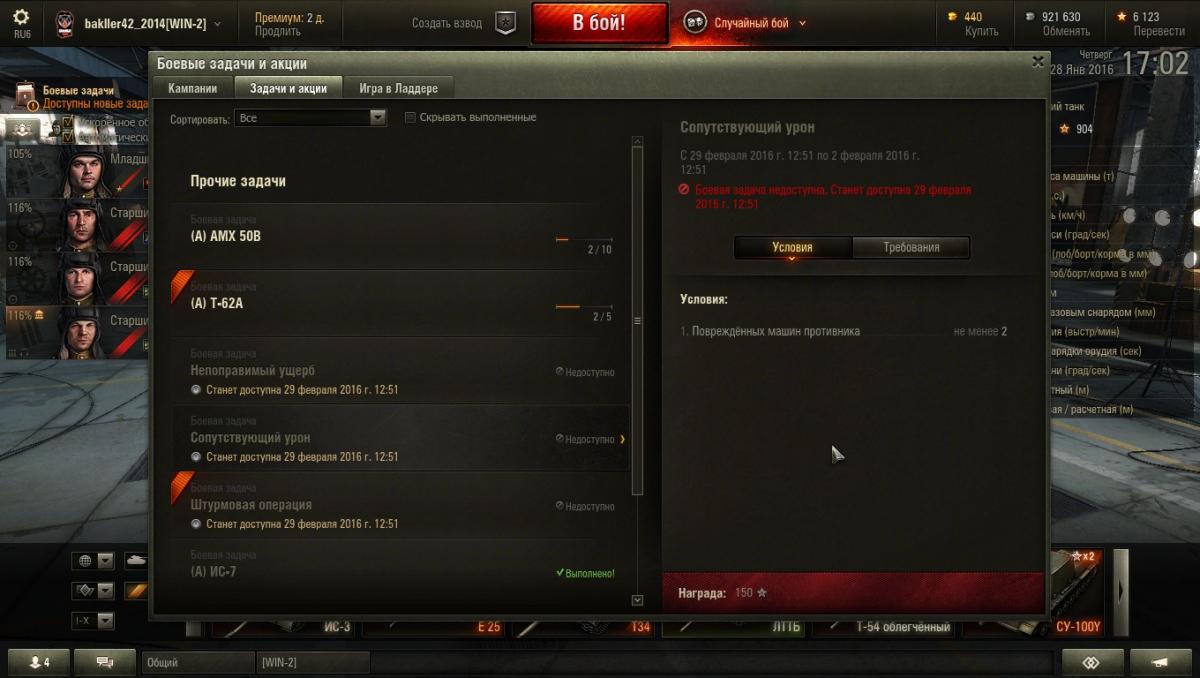Click the СУ-100Y tank thumbnail
Image resolution: width=1200 pixels, height=678 pixels.
click(1077, 592)
